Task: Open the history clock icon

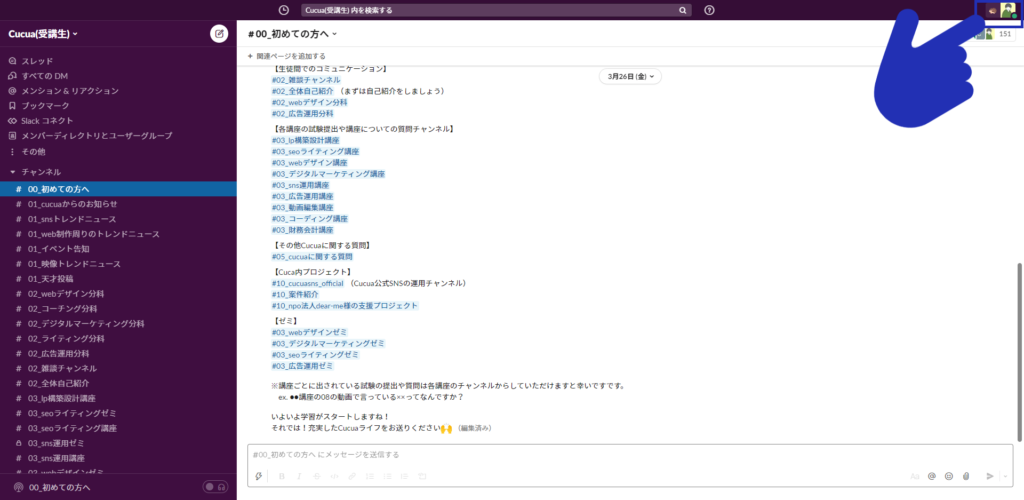Action: pos(283,10)
